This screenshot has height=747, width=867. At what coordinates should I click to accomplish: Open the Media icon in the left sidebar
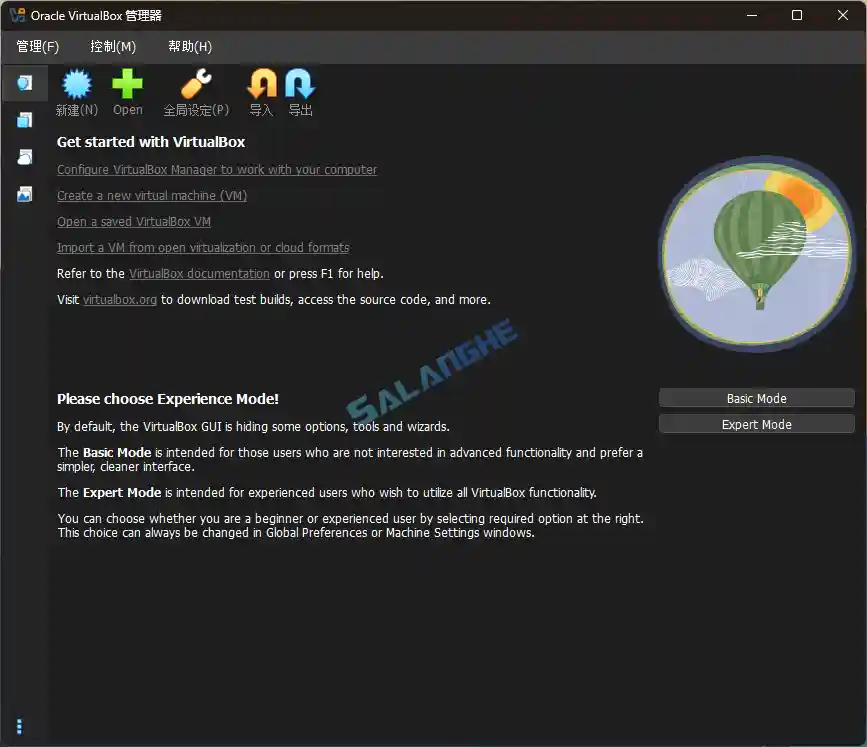pos(22,193)
